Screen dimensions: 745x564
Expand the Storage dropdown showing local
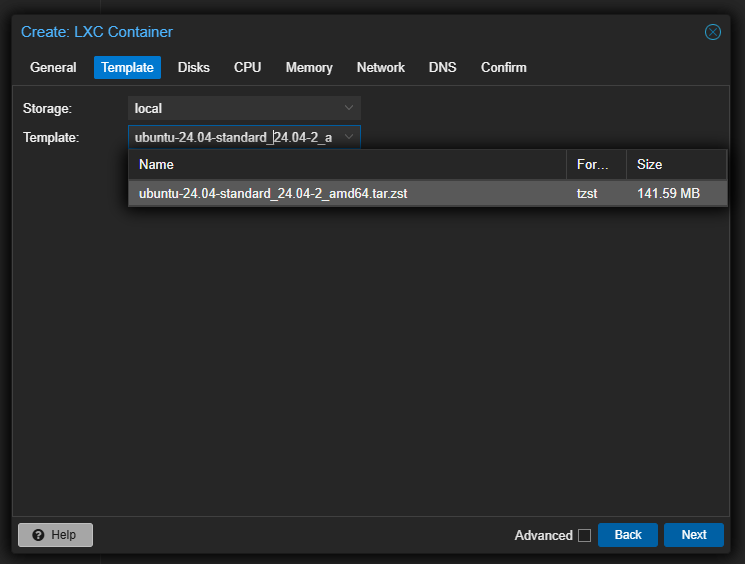[348, 108]
